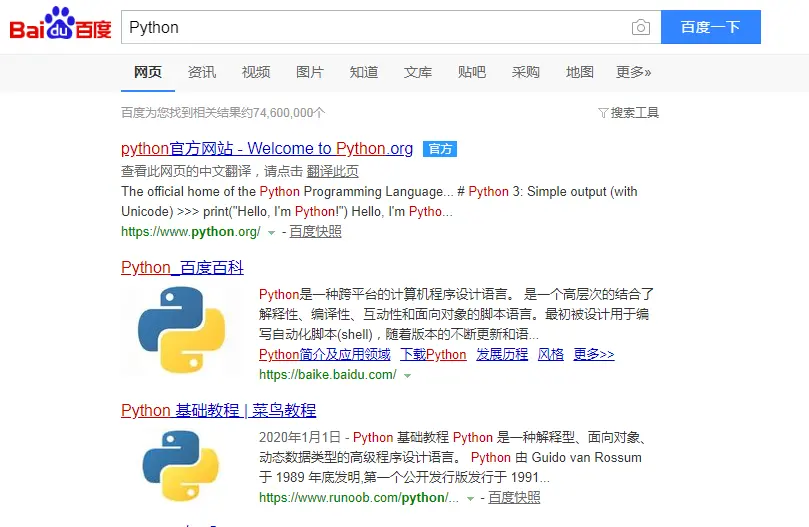Open the 下载Python sublink

click(433, 355)
